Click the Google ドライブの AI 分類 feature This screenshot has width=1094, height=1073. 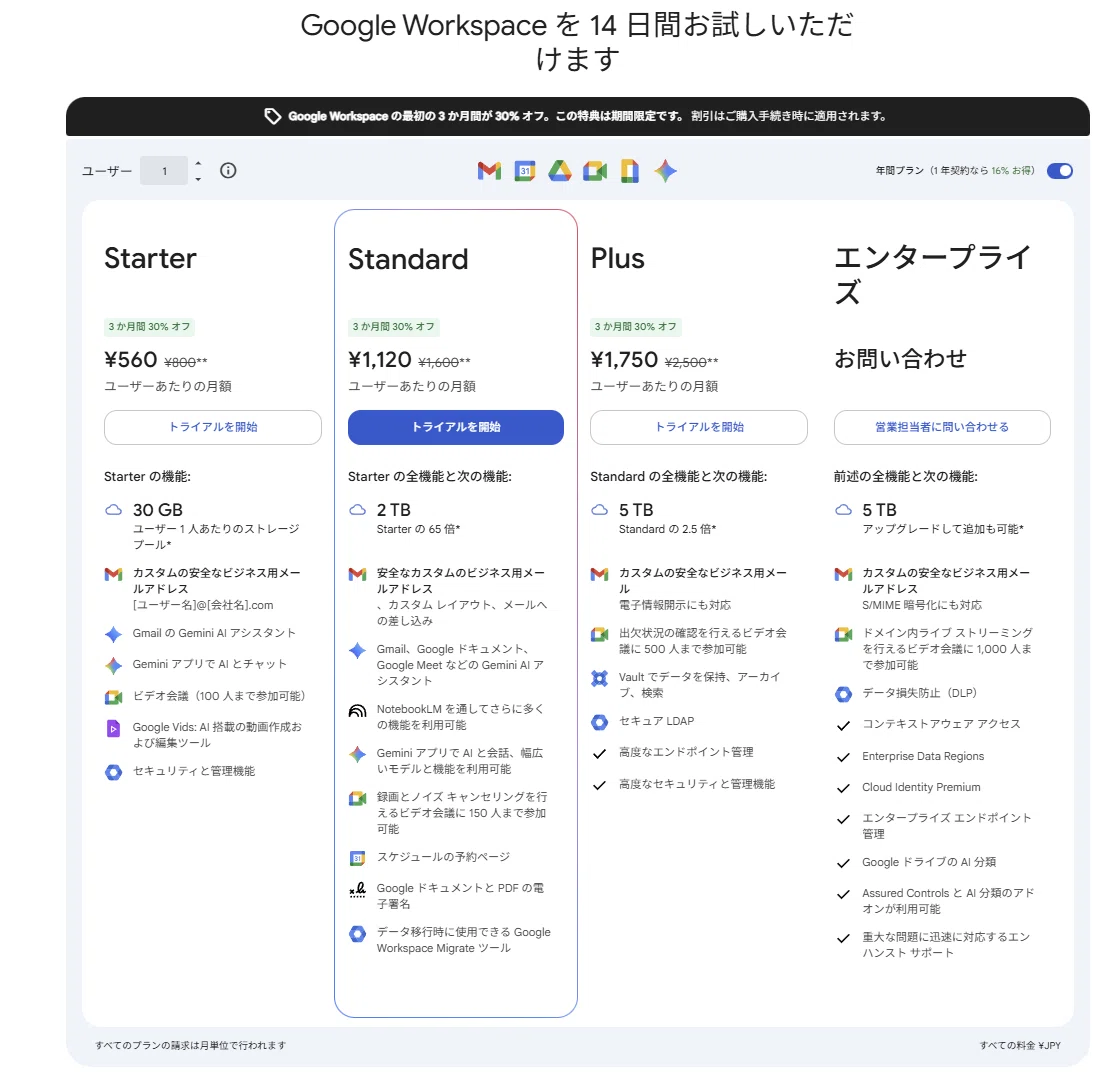929,863
